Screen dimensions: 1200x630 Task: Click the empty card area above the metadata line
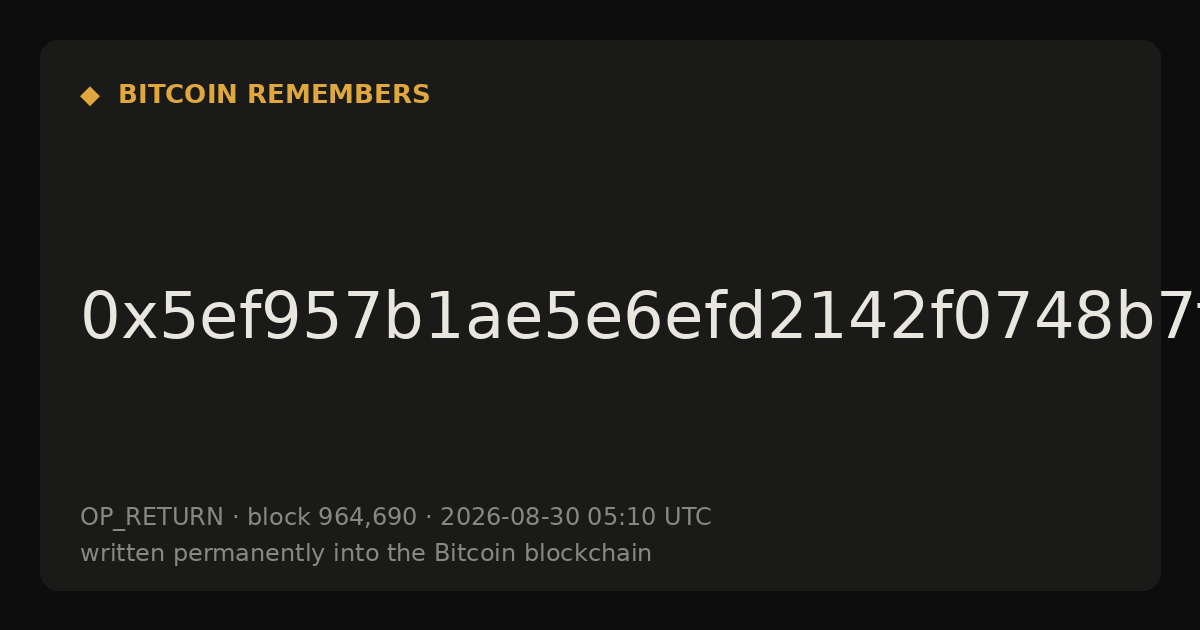tap(600, 430)
